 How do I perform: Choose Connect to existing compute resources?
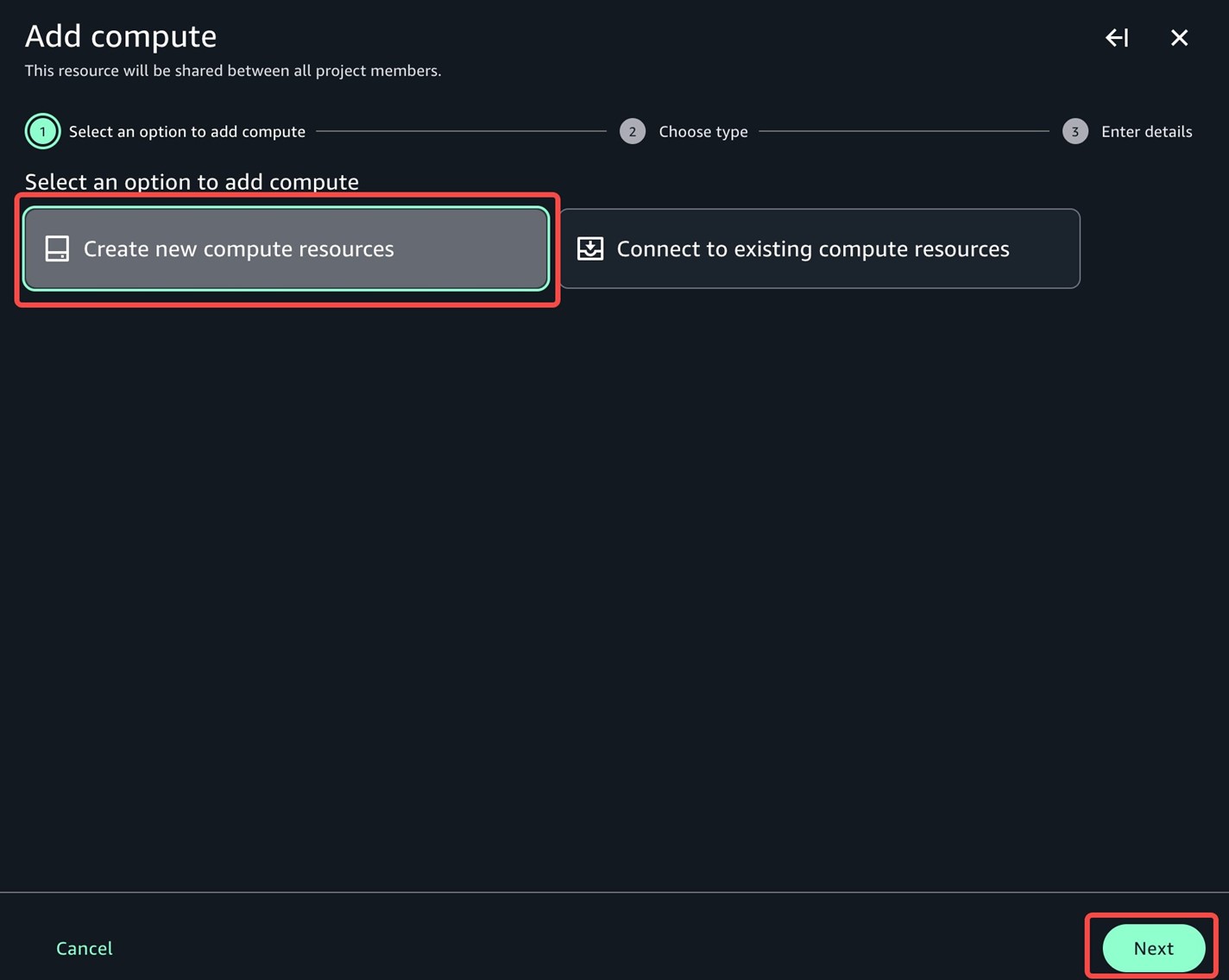point(819,248)
